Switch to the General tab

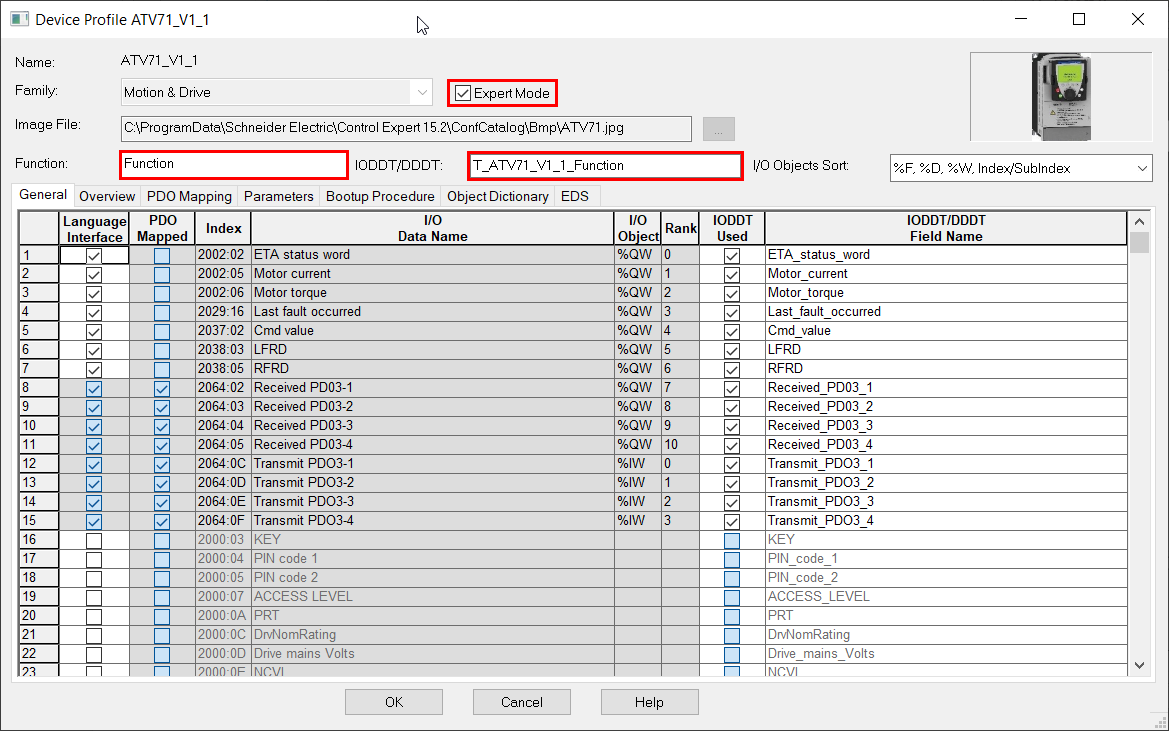[43, 194]
